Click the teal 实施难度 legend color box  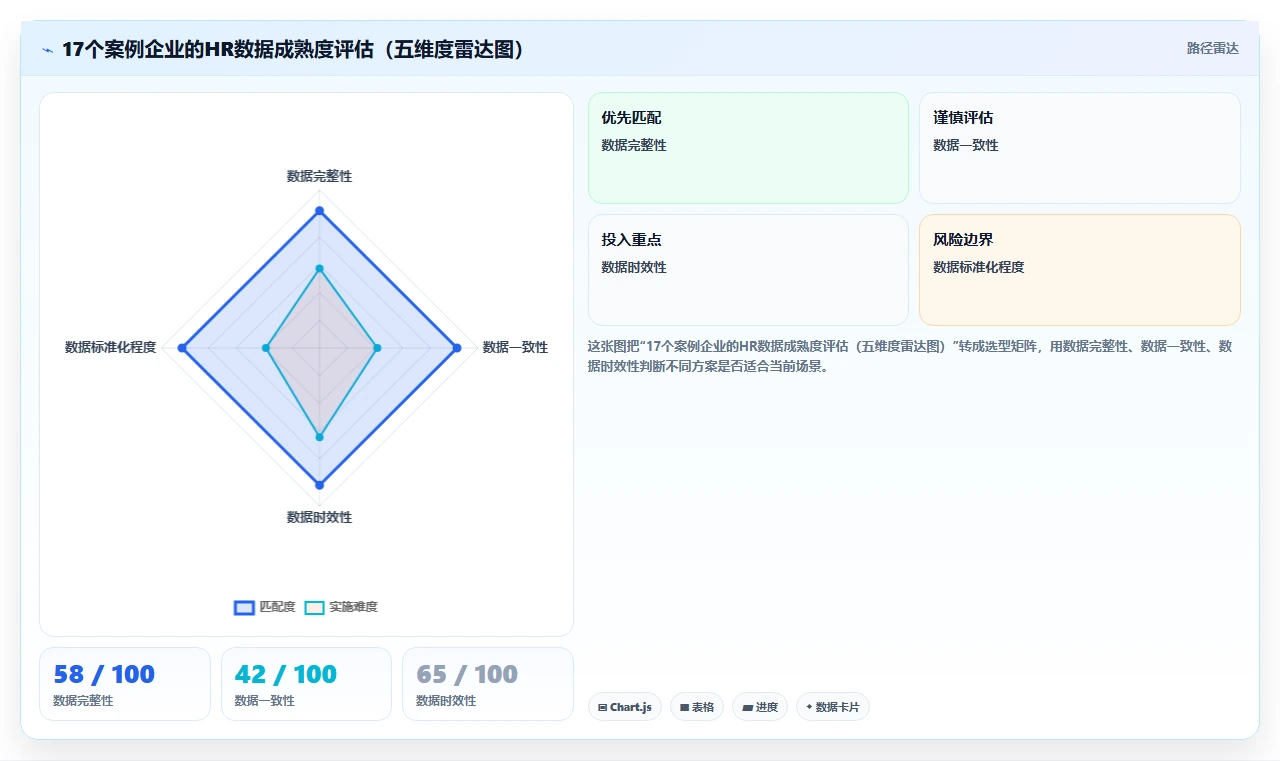[x=315, y=607]
